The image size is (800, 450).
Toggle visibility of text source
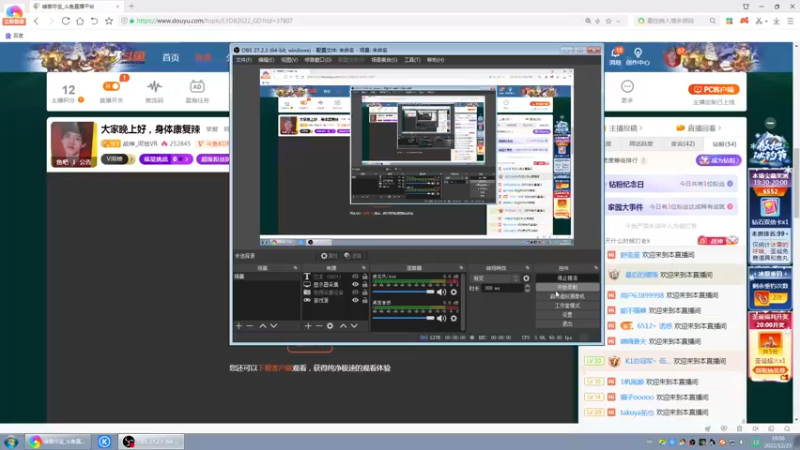(355, 276)
